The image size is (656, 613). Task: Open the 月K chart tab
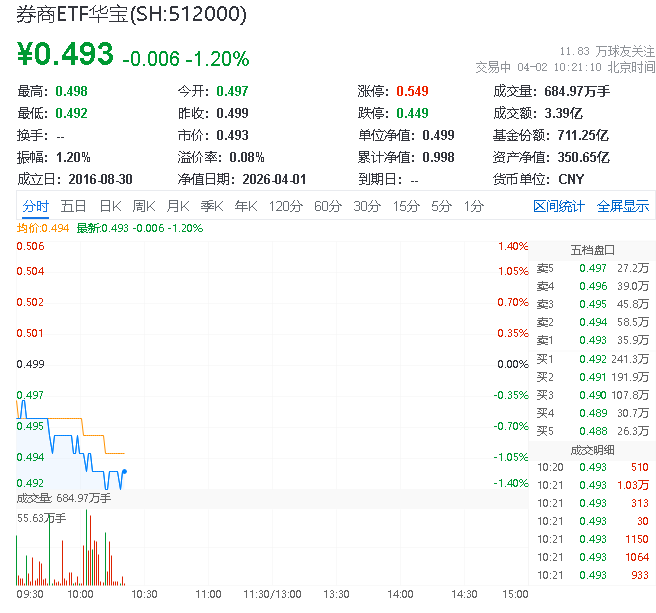coord(178,206)
